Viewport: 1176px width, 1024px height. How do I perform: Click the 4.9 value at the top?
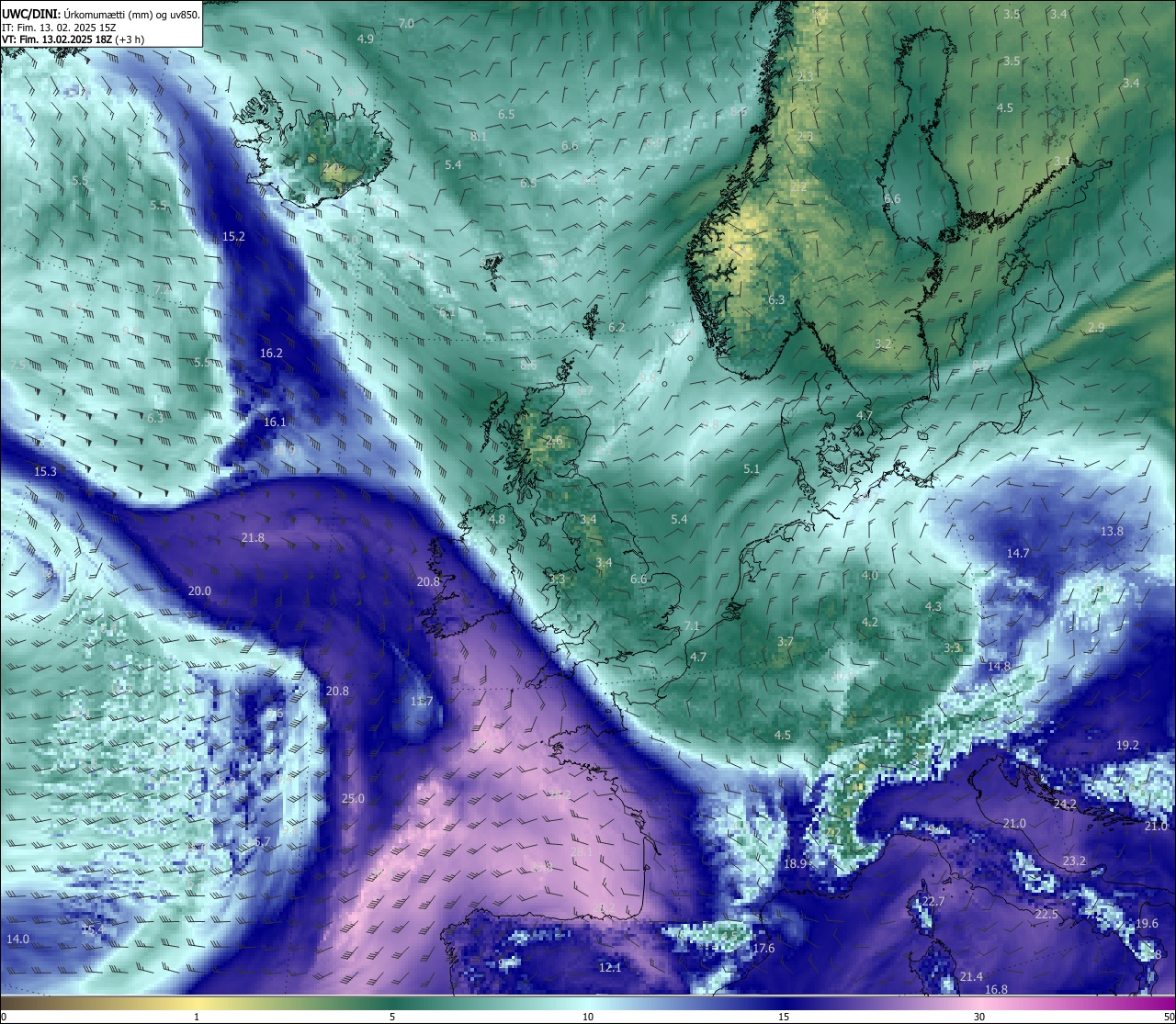click(x=366, y=38)
